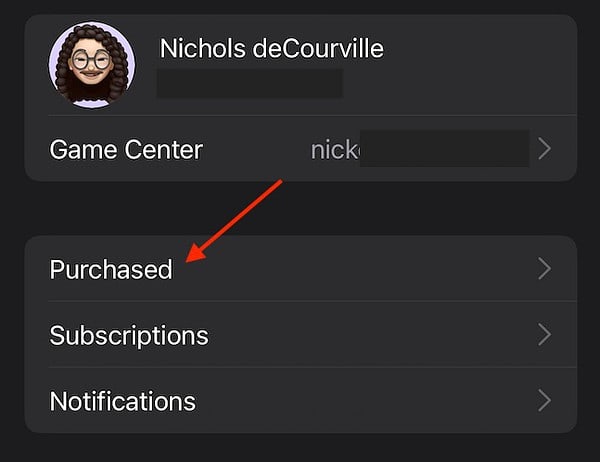Click the blacked-out part of Game Center nickname
Viewport: 600px width, 462px height.
(444, 149)
